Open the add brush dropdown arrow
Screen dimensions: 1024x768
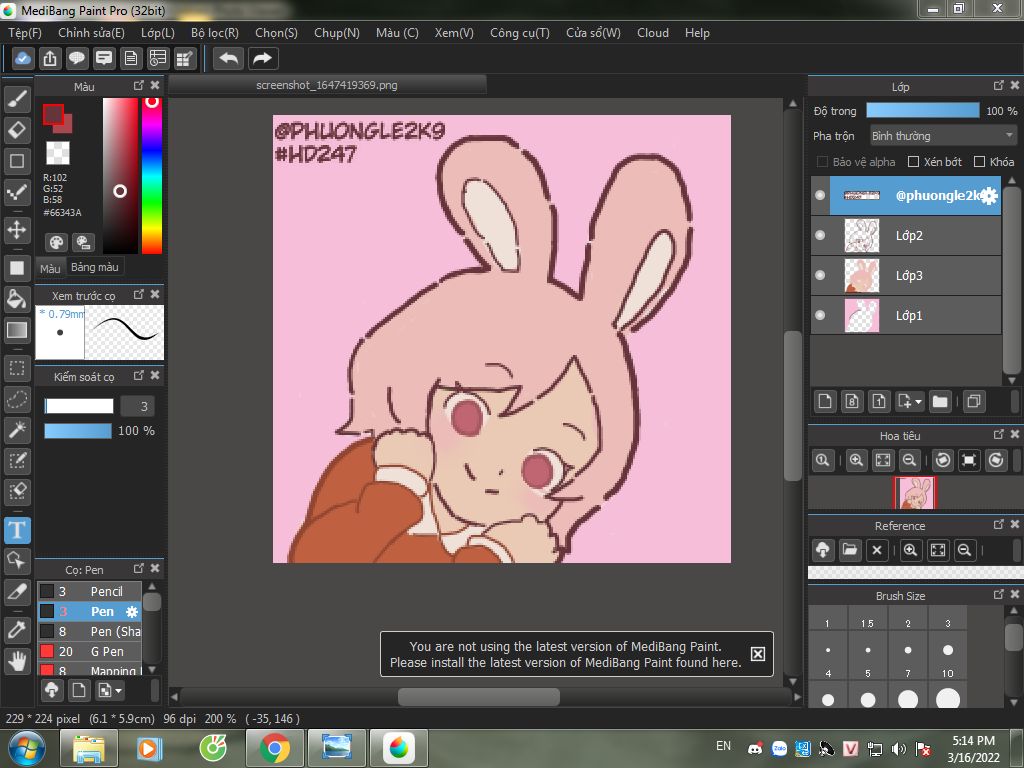[118, 690]
